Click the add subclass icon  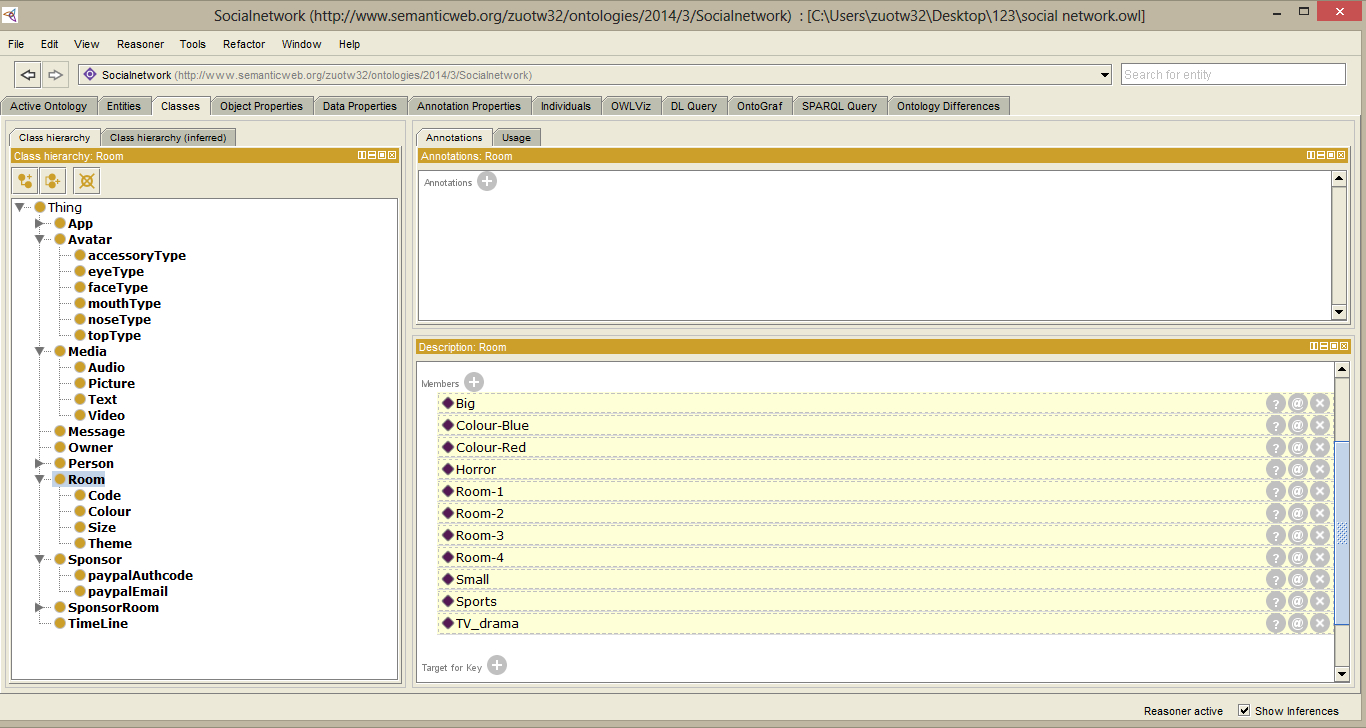pos(25,181)
